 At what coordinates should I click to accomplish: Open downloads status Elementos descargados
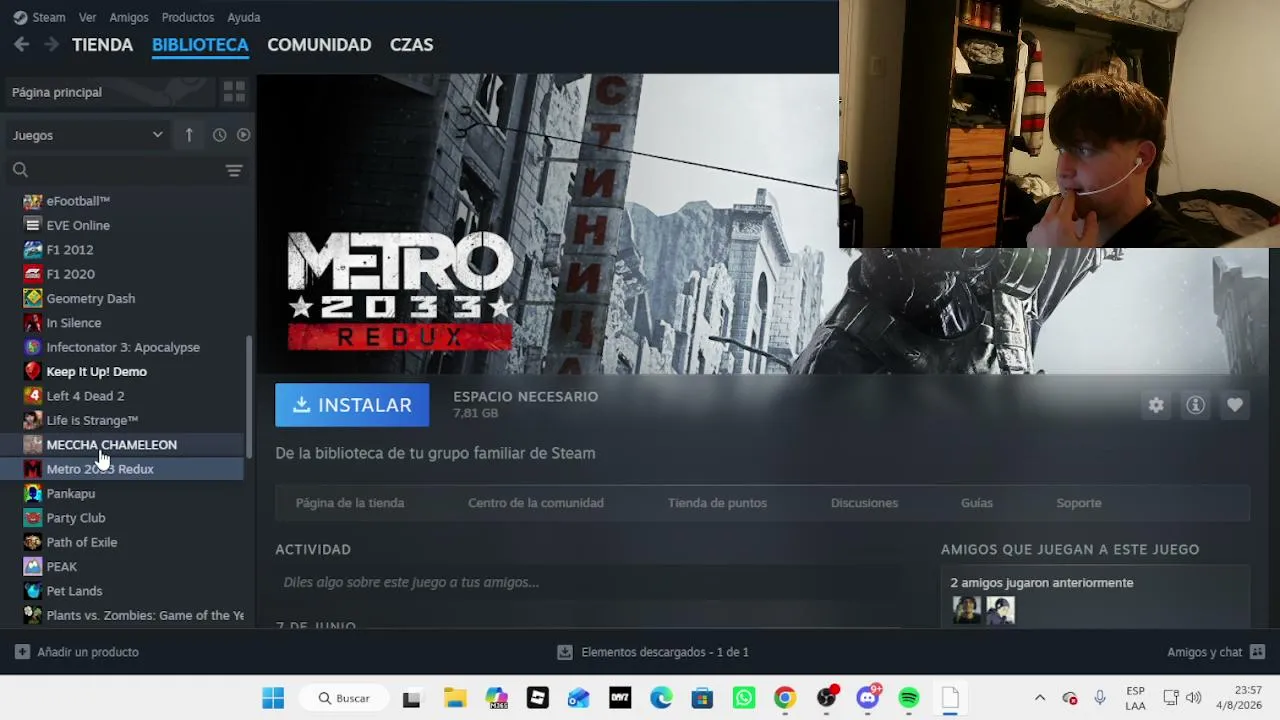tap(653, 652)
